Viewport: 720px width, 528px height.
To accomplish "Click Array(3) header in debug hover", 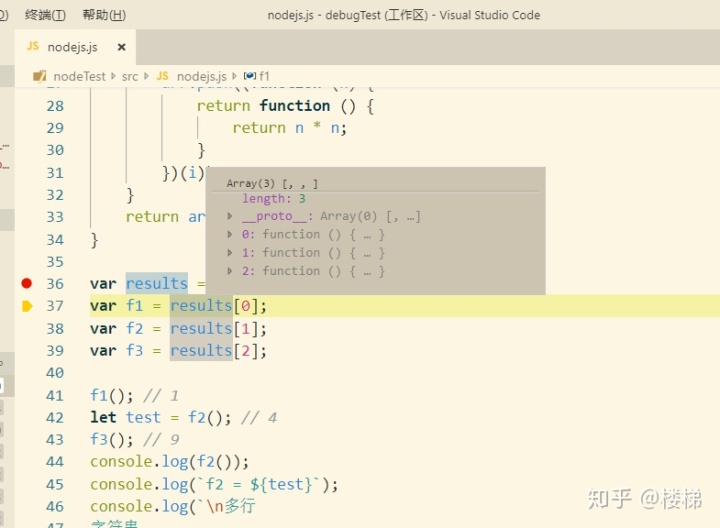I will click(x=272, y=184).
